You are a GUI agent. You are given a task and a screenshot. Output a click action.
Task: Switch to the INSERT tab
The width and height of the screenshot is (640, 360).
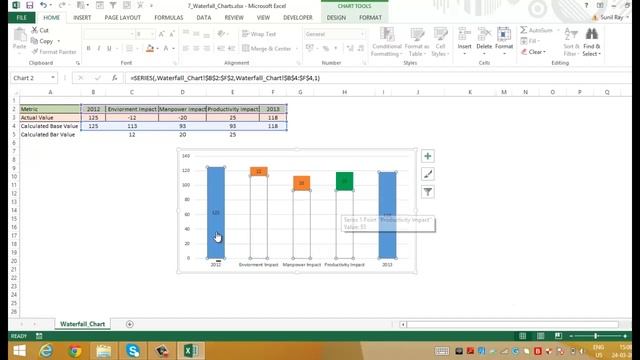click(x=82, y=18)
